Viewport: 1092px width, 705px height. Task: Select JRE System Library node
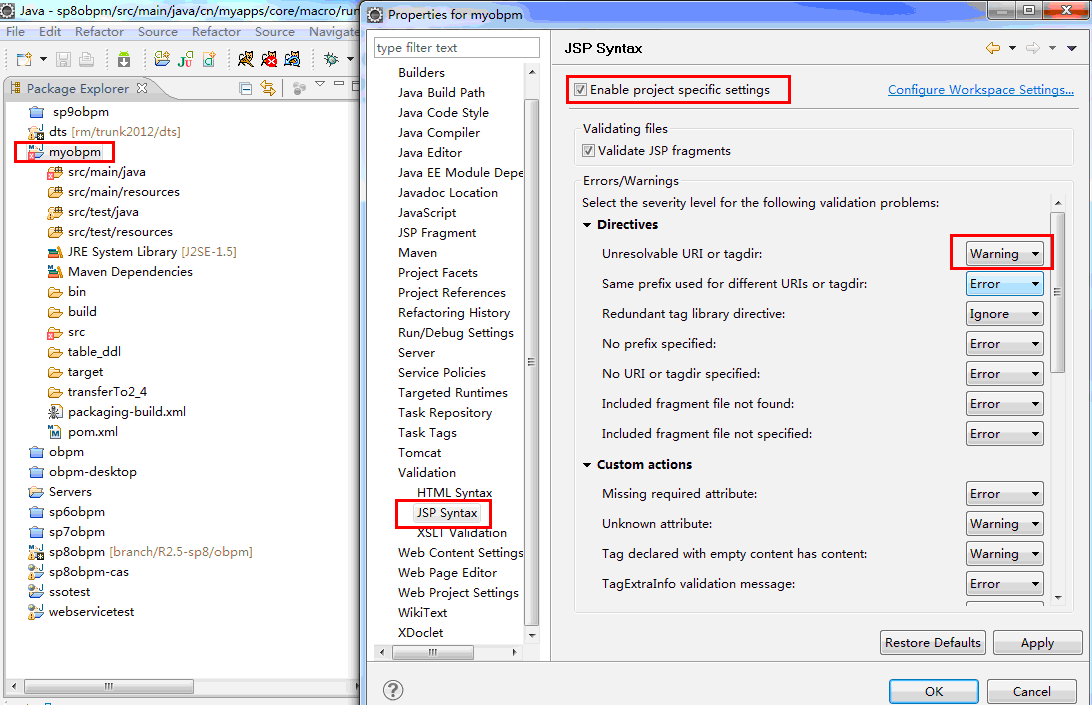click(122, 251)
